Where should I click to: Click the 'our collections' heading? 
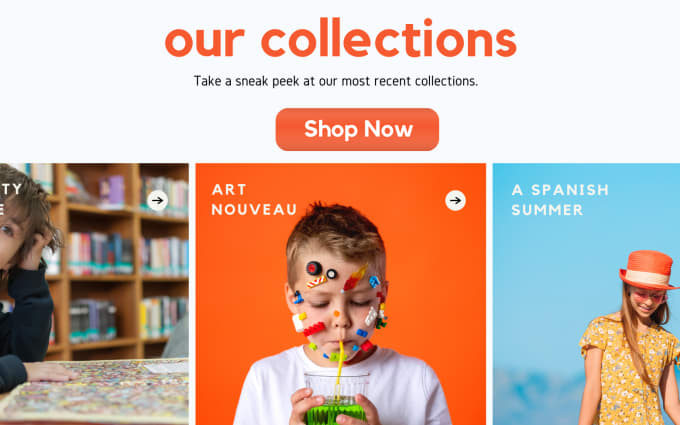click(340, 38)
